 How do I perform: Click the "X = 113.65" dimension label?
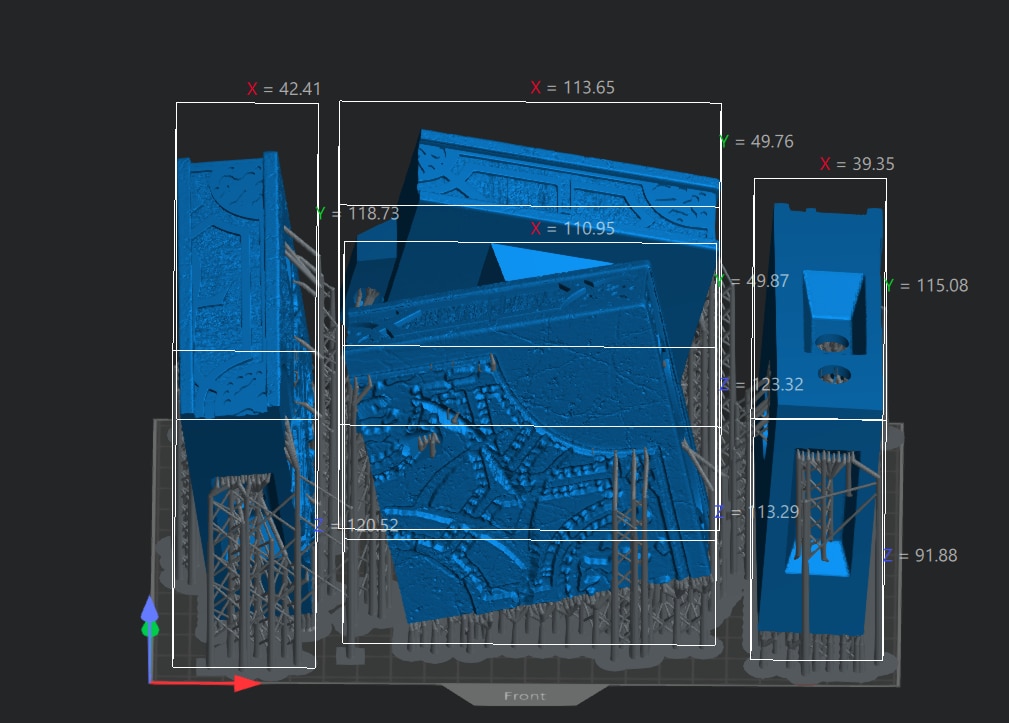(573, 87)
